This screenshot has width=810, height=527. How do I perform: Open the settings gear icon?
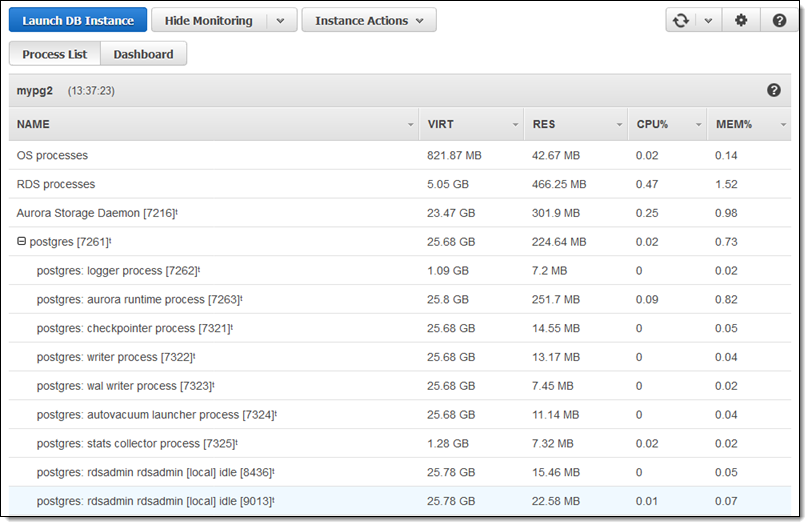coord(741,20)
